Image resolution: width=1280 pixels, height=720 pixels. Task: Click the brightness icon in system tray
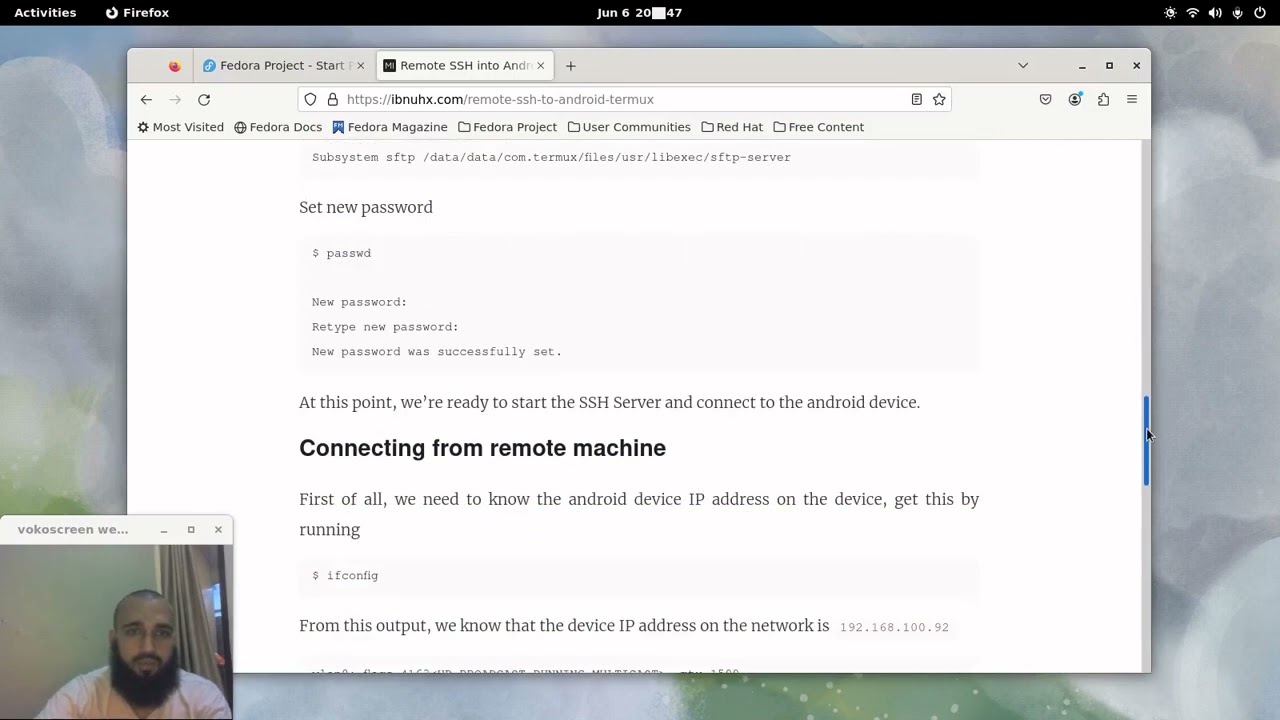[1170, 13]
